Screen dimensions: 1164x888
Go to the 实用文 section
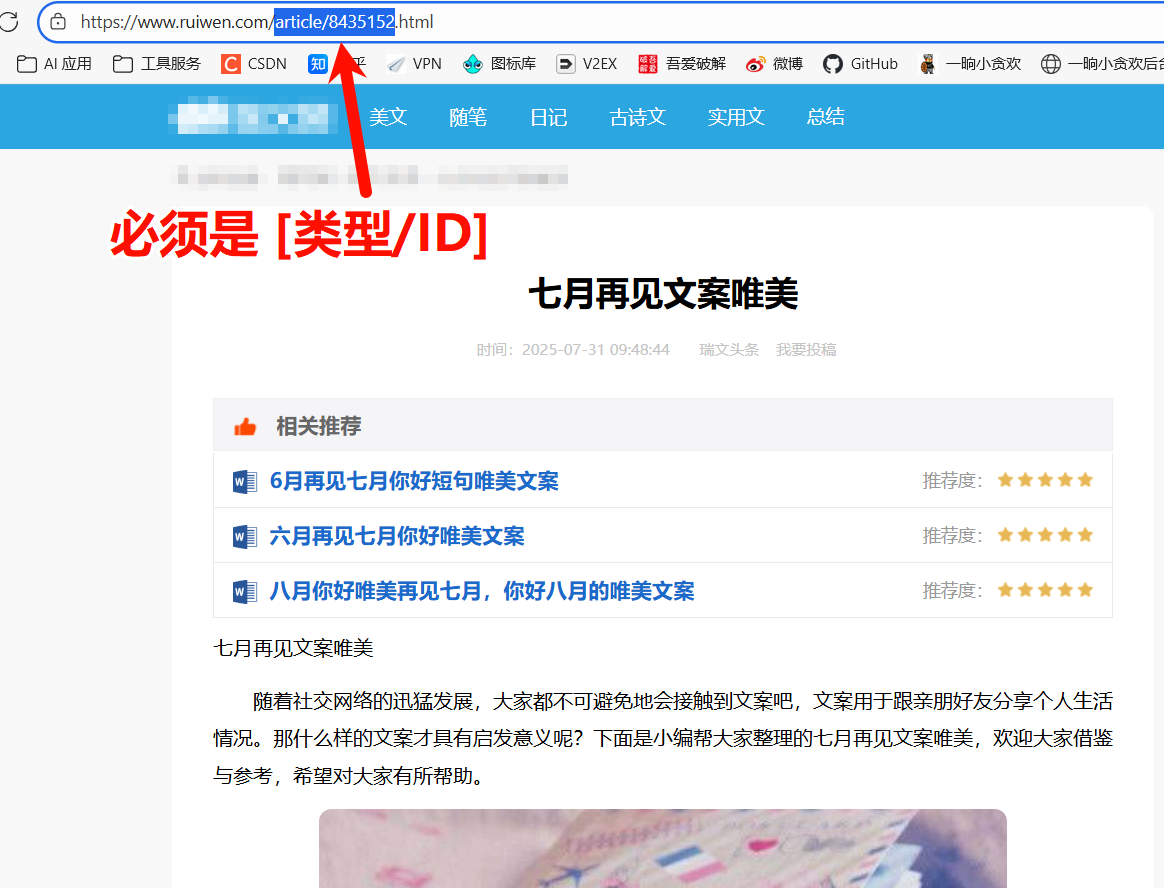pos(736,117)
